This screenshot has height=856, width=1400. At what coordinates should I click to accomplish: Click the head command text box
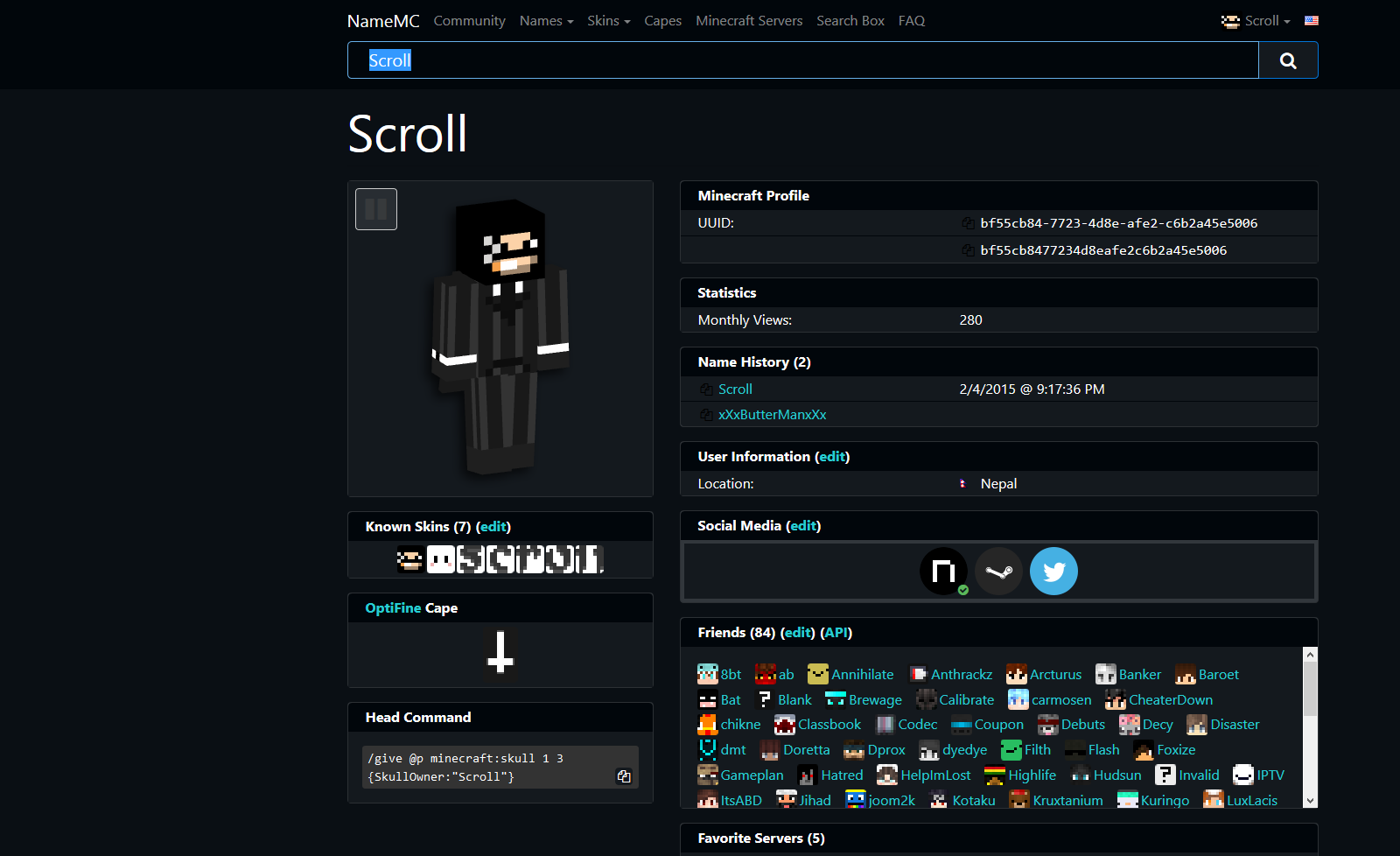pos(500,768)
